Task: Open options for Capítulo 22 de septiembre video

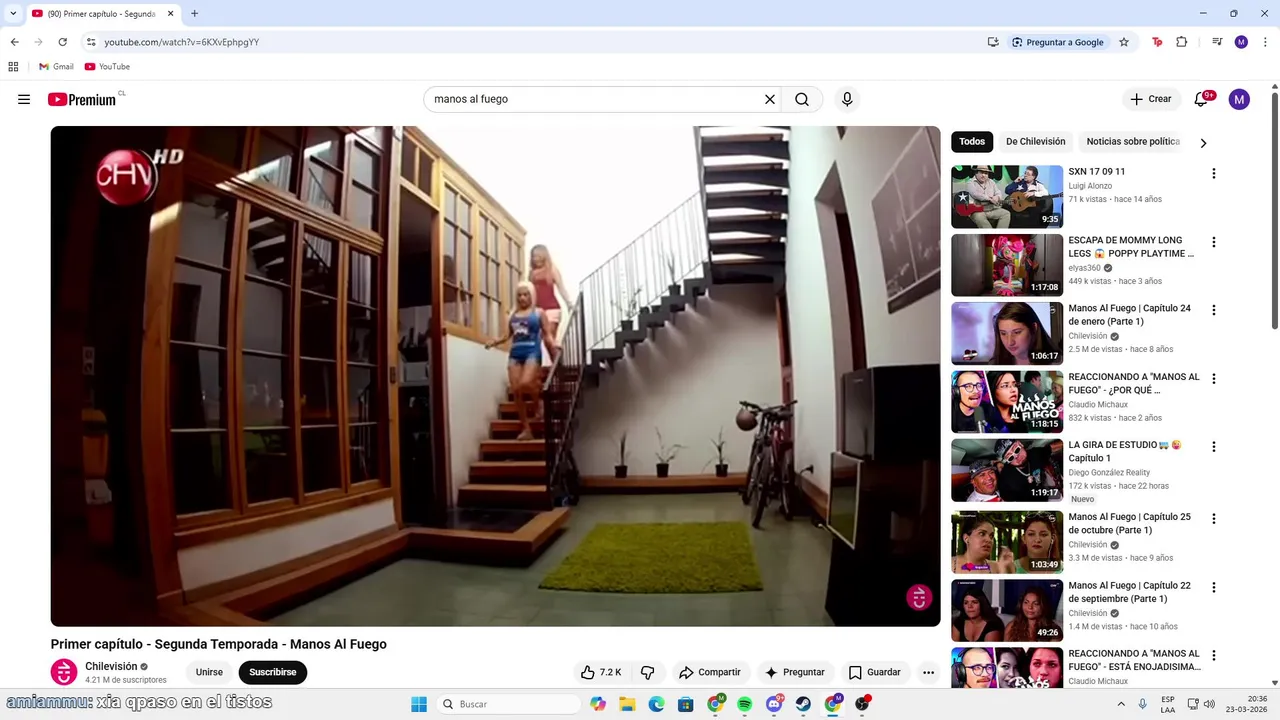Action: 1214,587
